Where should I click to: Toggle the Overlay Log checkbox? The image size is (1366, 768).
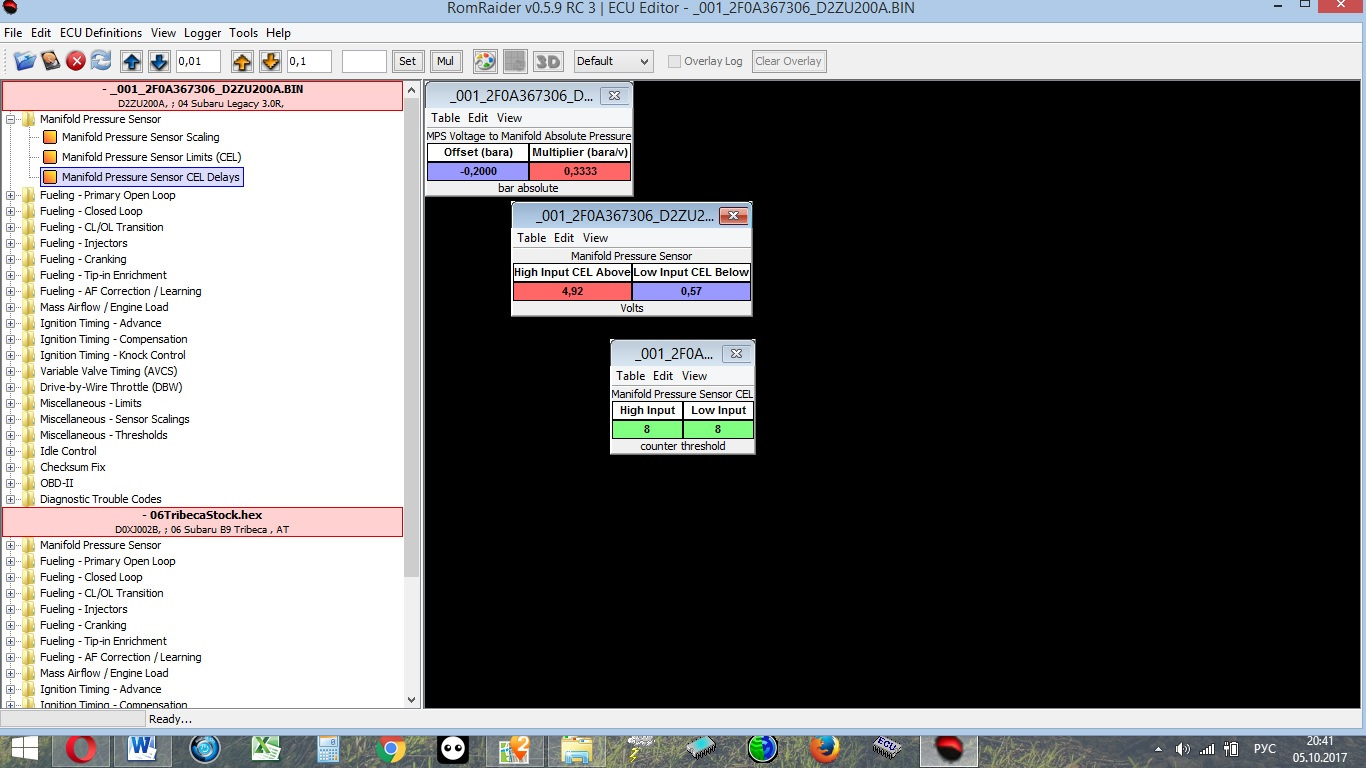674,61
